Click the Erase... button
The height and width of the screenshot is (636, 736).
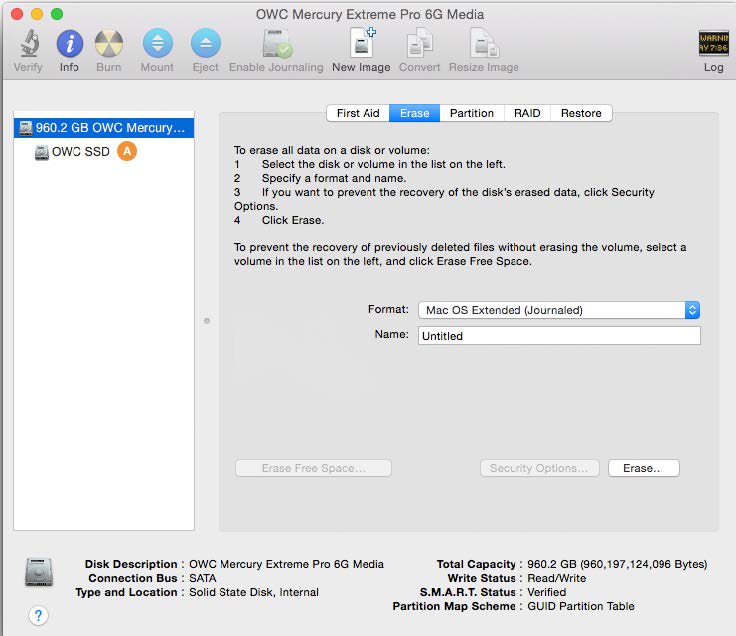(x=644, y=468)
